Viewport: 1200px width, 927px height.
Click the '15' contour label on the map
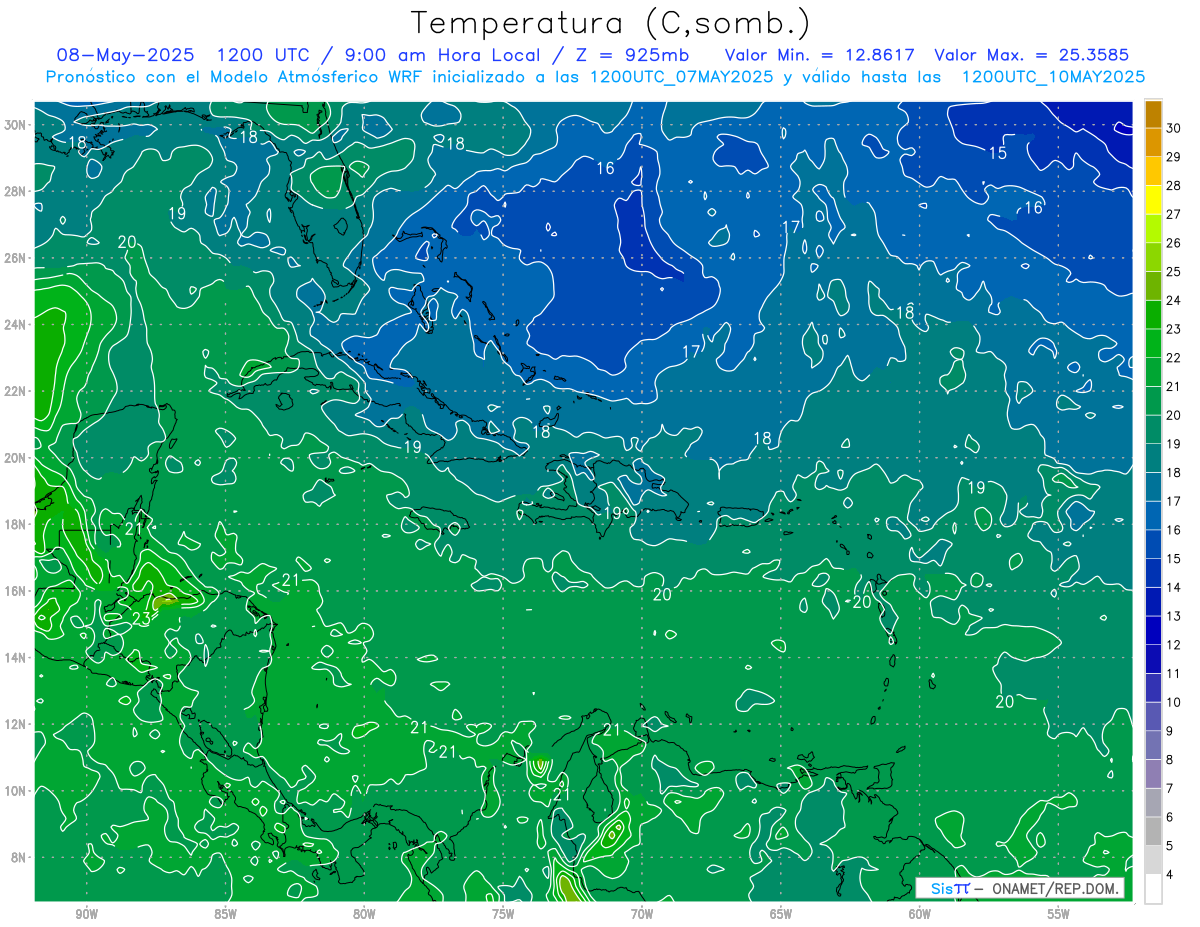(998, 153)
